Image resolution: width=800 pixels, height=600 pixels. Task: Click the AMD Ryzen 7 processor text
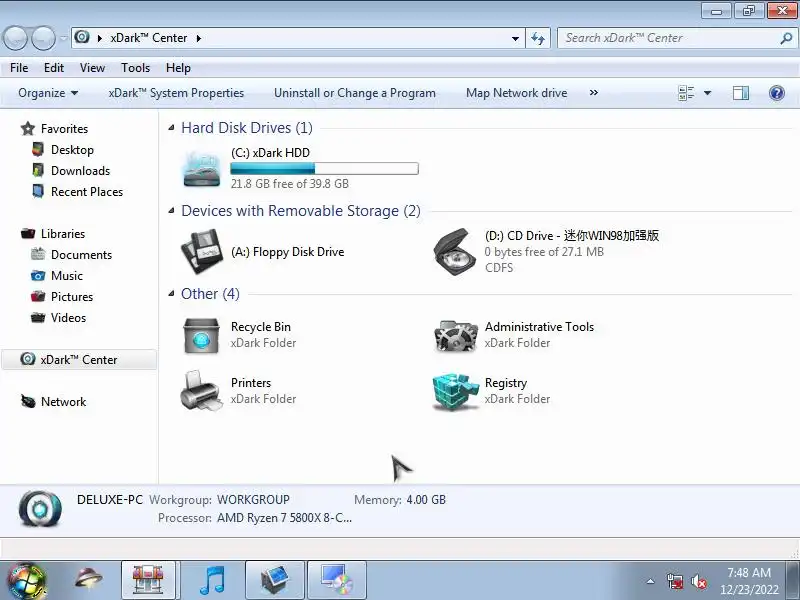pyautogui.click(x=284, y=518)
